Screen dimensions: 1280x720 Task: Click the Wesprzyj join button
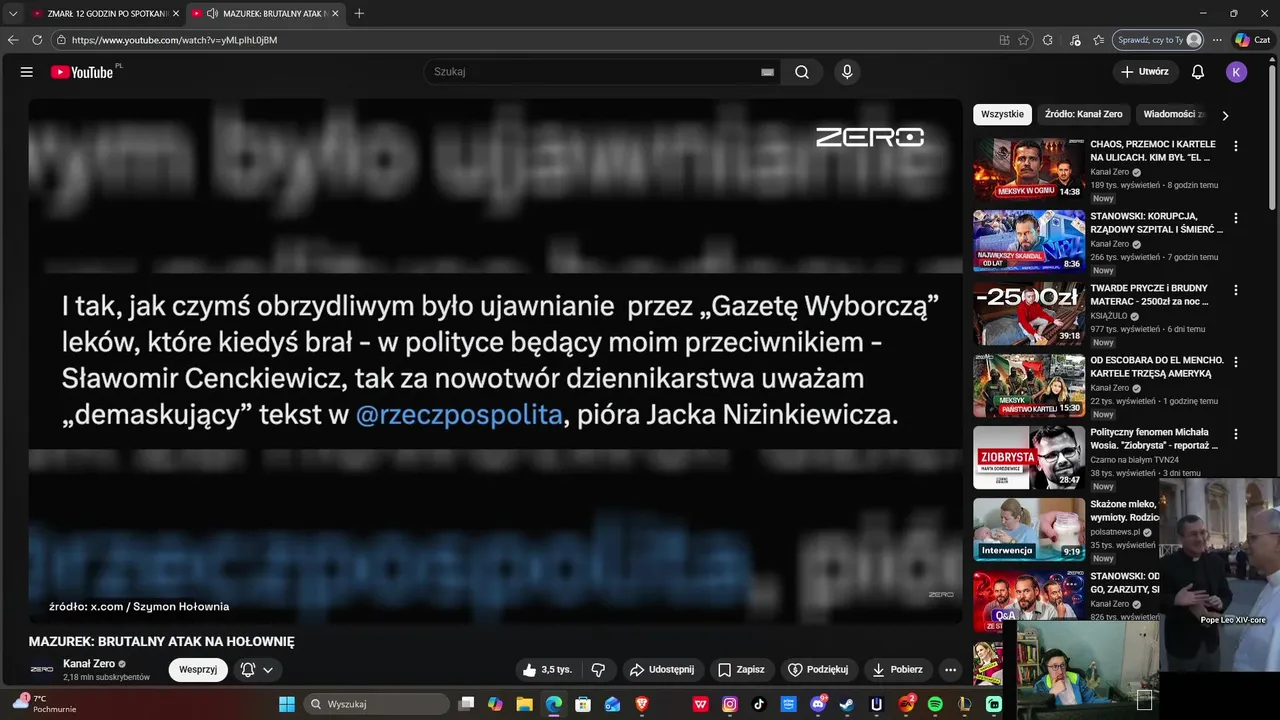pos(198,670)
